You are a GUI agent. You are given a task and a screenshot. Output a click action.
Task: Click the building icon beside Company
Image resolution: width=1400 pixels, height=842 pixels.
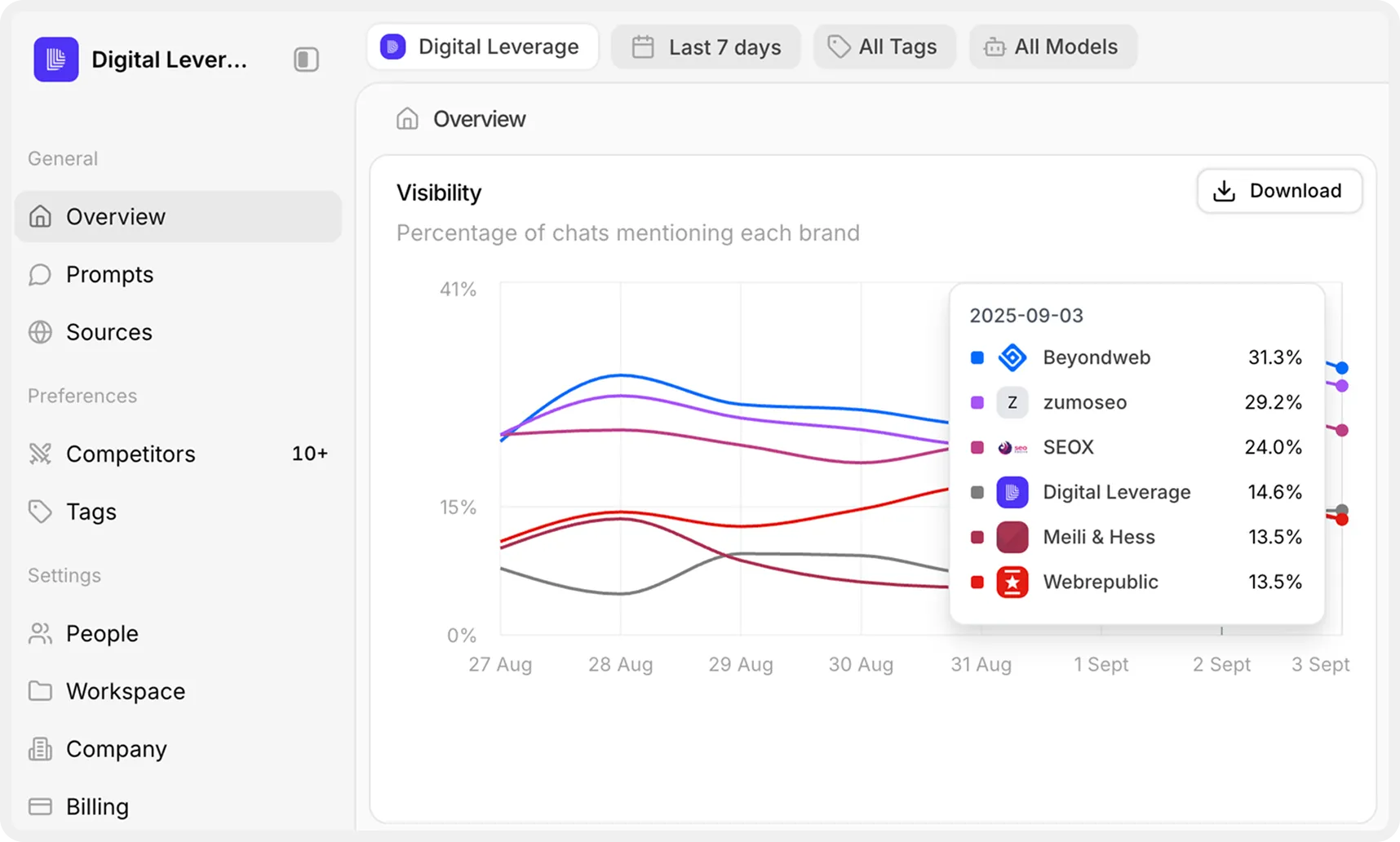(40, 749)
